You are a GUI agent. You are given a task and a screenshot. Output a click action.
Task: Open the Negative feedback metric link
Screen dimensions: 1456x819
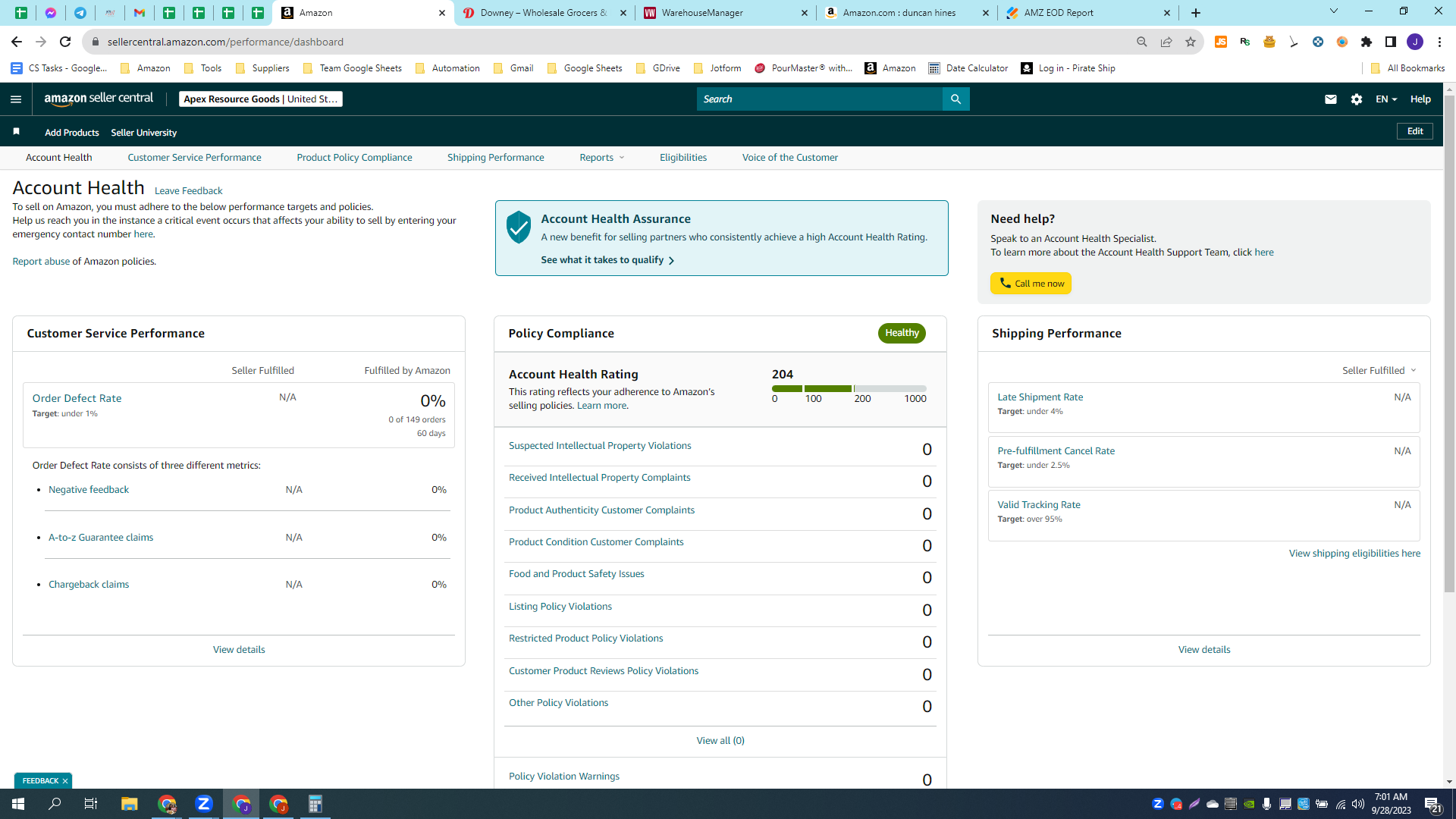point(89,490)
